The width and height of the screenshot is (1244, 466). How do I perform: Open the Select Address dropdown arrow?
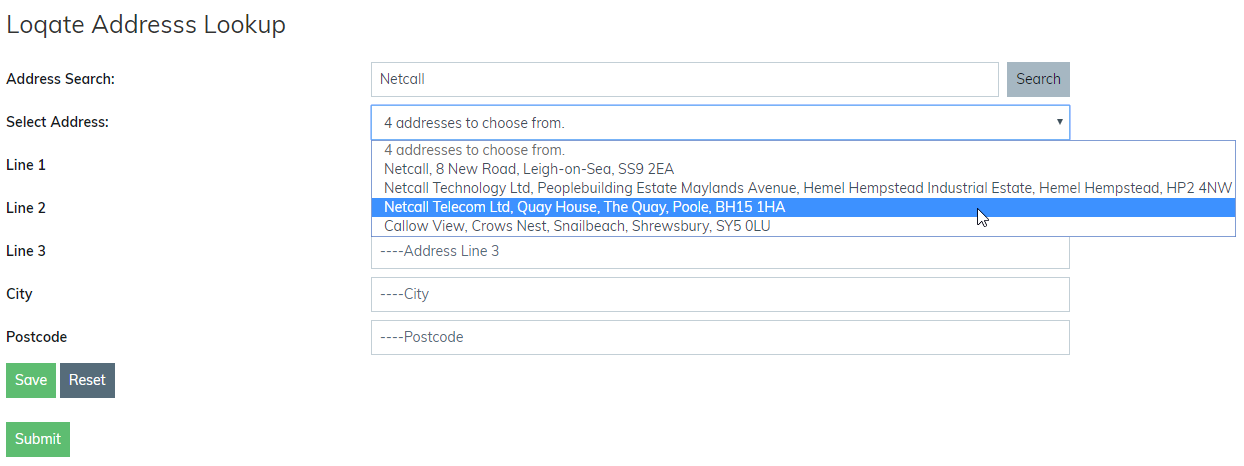click(x=1059, y=122)
